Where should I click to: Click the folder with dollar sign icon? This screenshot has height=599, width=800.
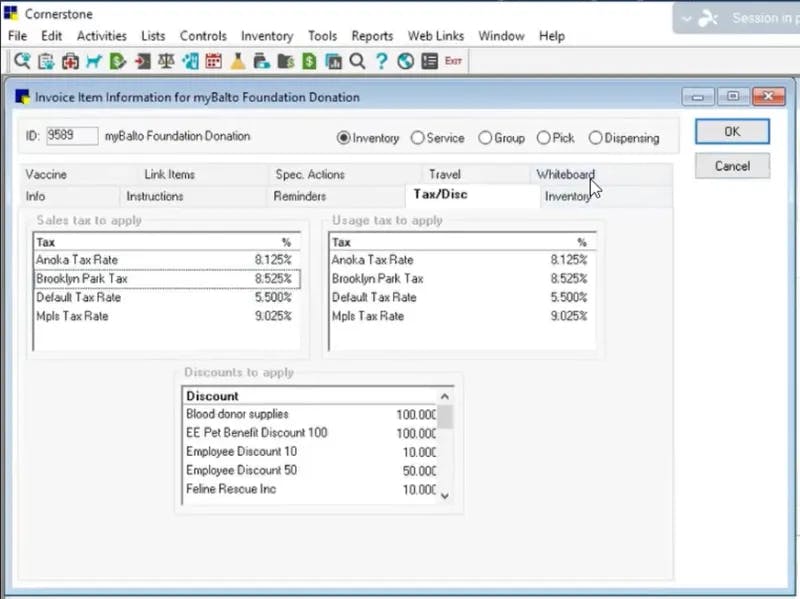click(x=285, y=61)
